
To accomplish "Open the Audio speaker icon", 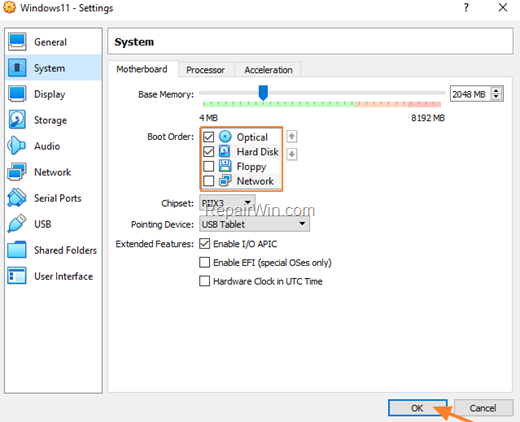I will [x=16, y=146].
